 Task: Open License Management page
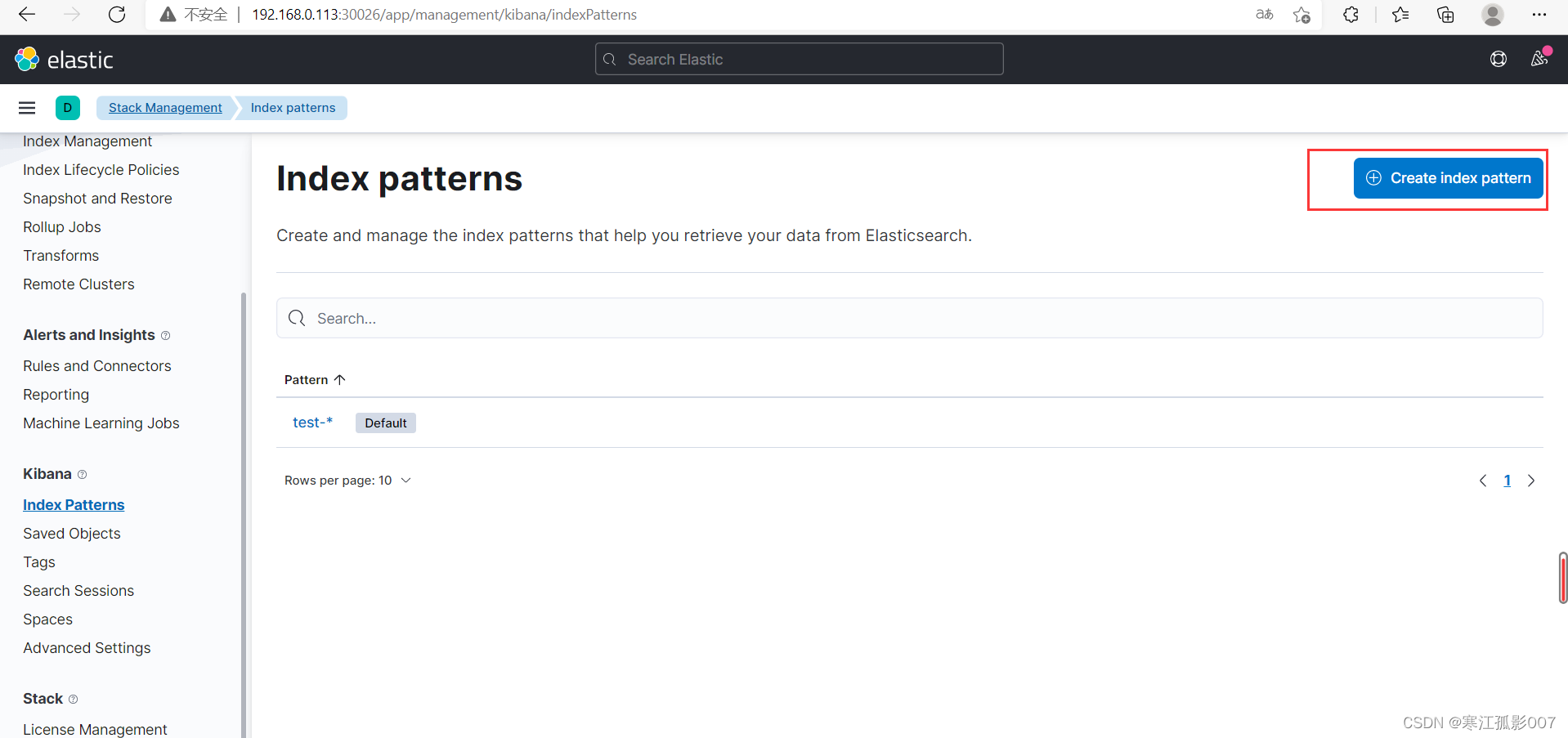click(95, 729)
